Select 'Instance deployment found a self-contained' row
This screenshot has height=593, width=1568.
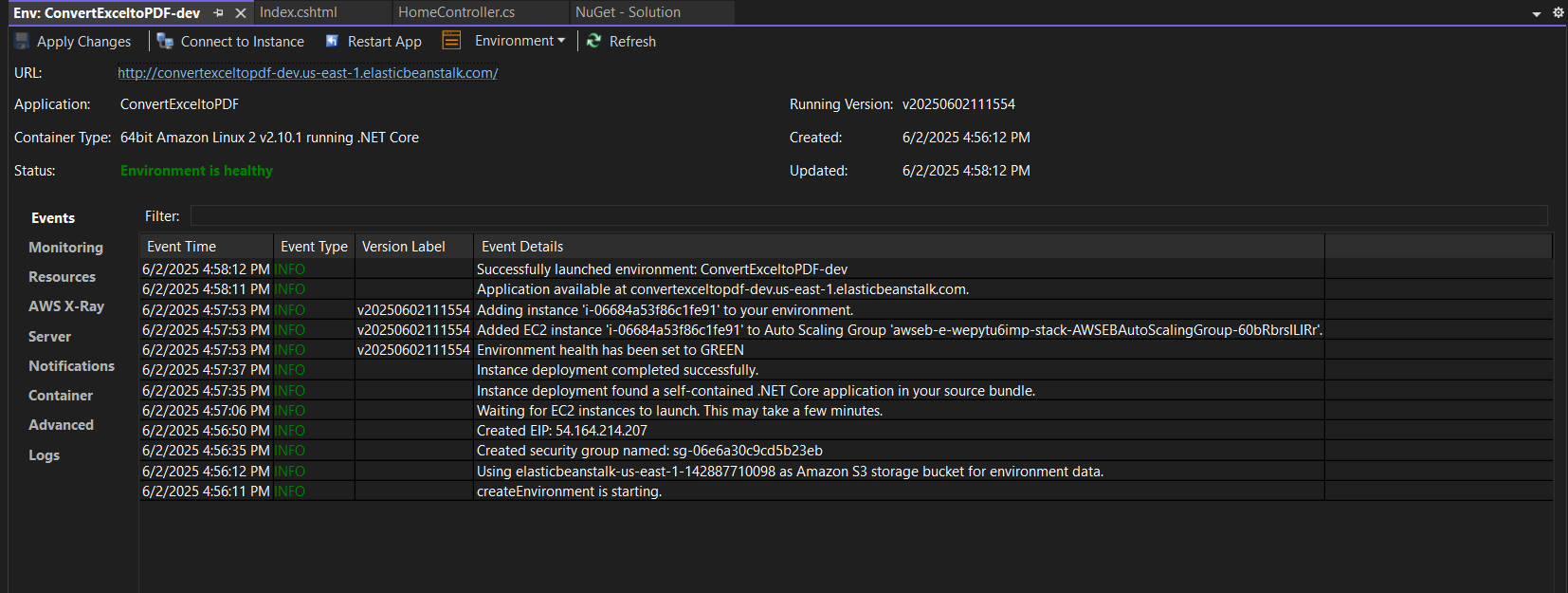[x=846, y=391]
